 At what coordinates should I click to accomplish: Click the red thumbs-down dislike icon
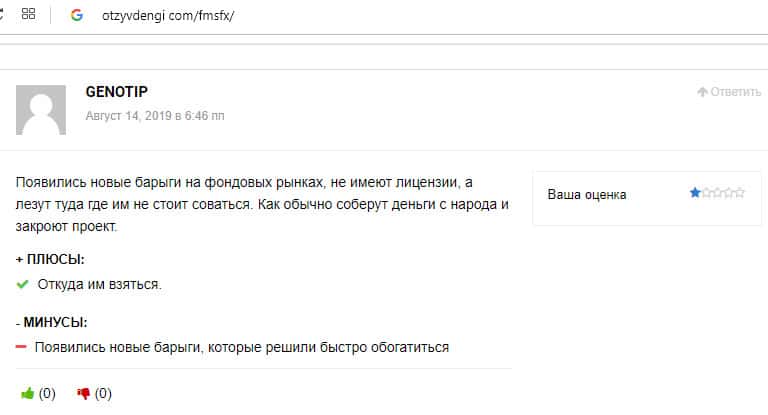pos(84,393)
